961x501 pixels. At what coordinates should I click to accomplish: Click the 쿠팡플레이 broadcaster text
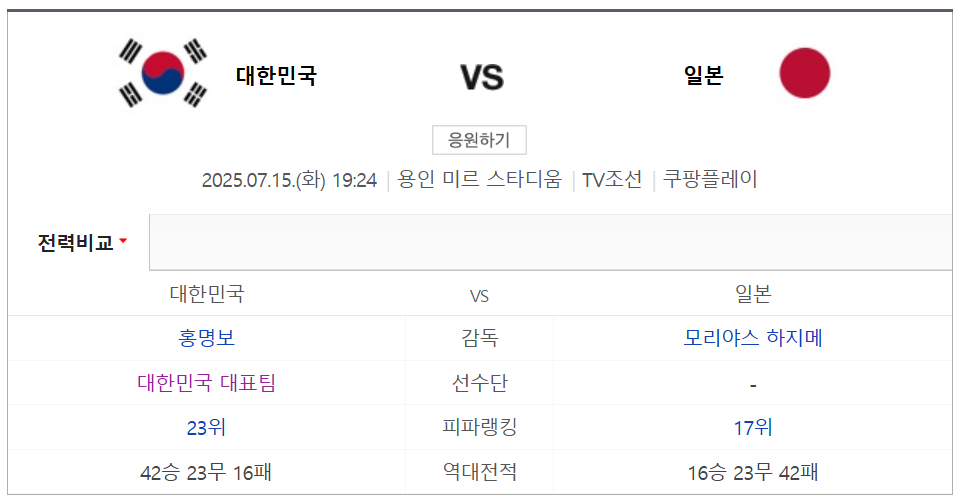[710, 179]
